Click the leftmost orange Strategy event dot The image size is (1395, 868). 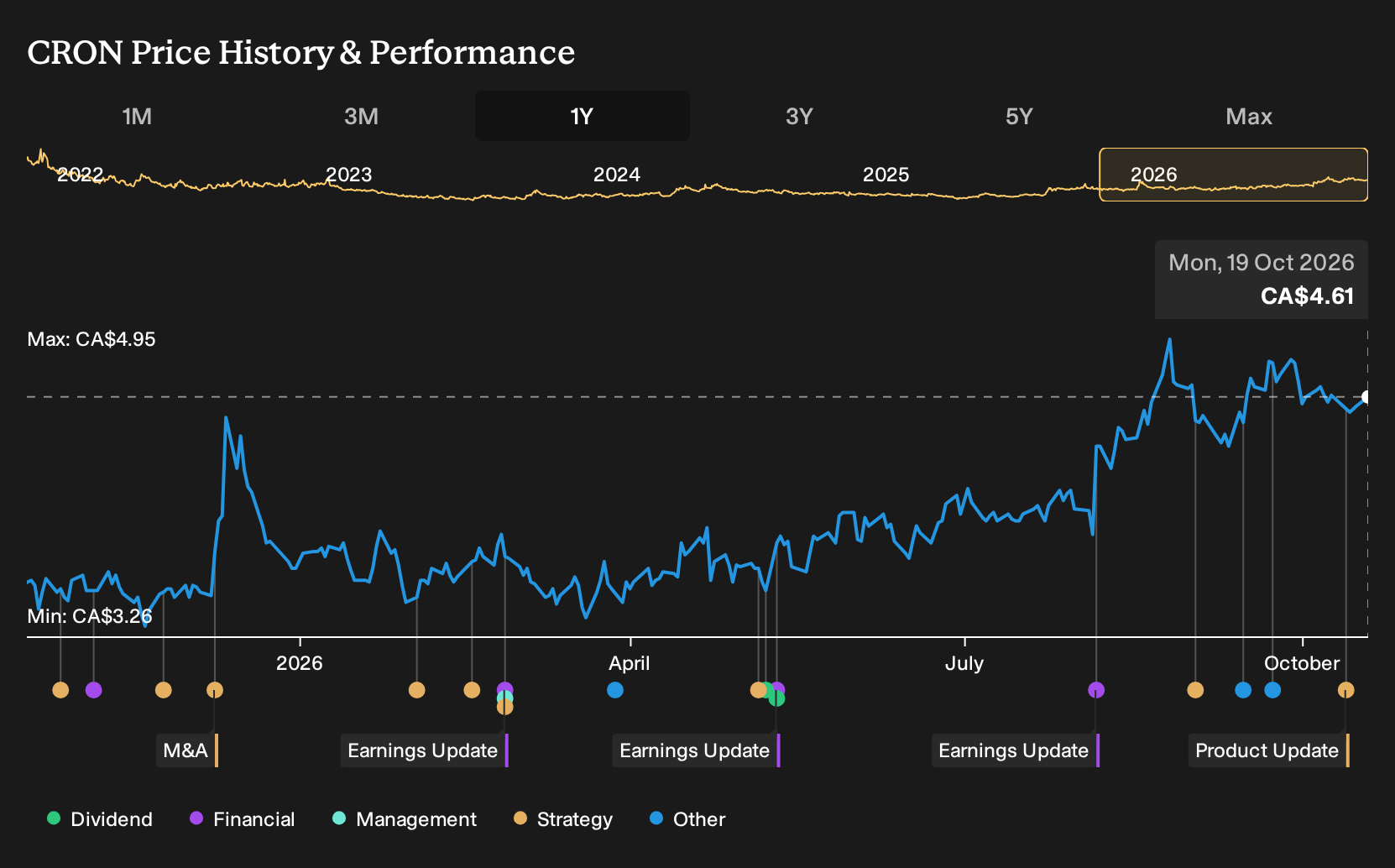(x=60, y=690)
